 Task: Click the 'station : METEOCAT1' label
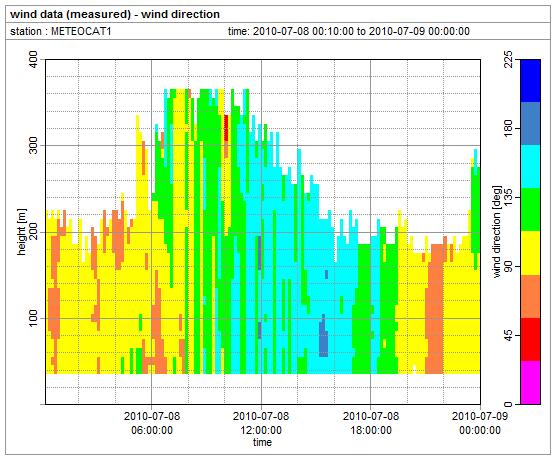point(61,32)
